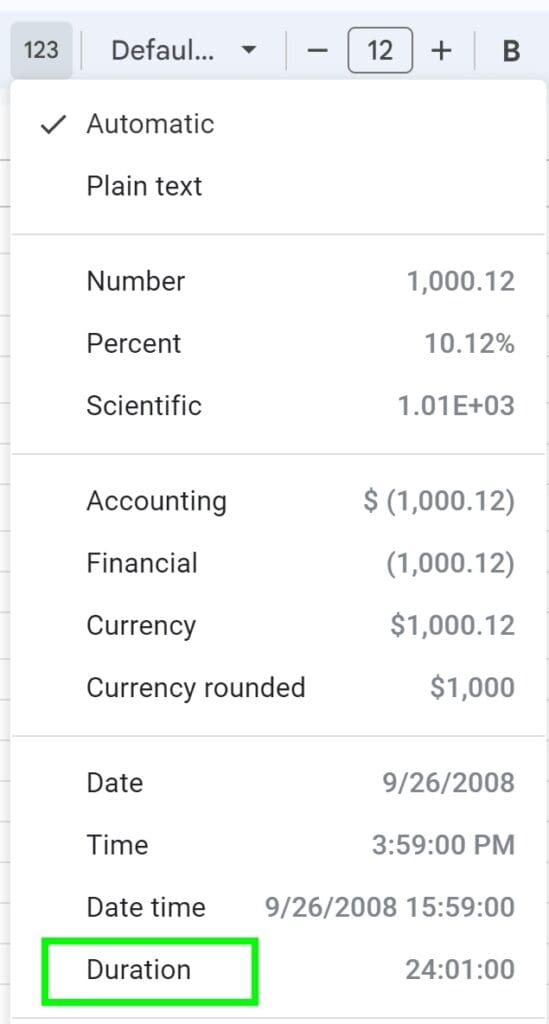Viewport: 549px width, 1024px height.
Task: Apply the Currency format
Action: pyautogui.click(x=277, y=626)
